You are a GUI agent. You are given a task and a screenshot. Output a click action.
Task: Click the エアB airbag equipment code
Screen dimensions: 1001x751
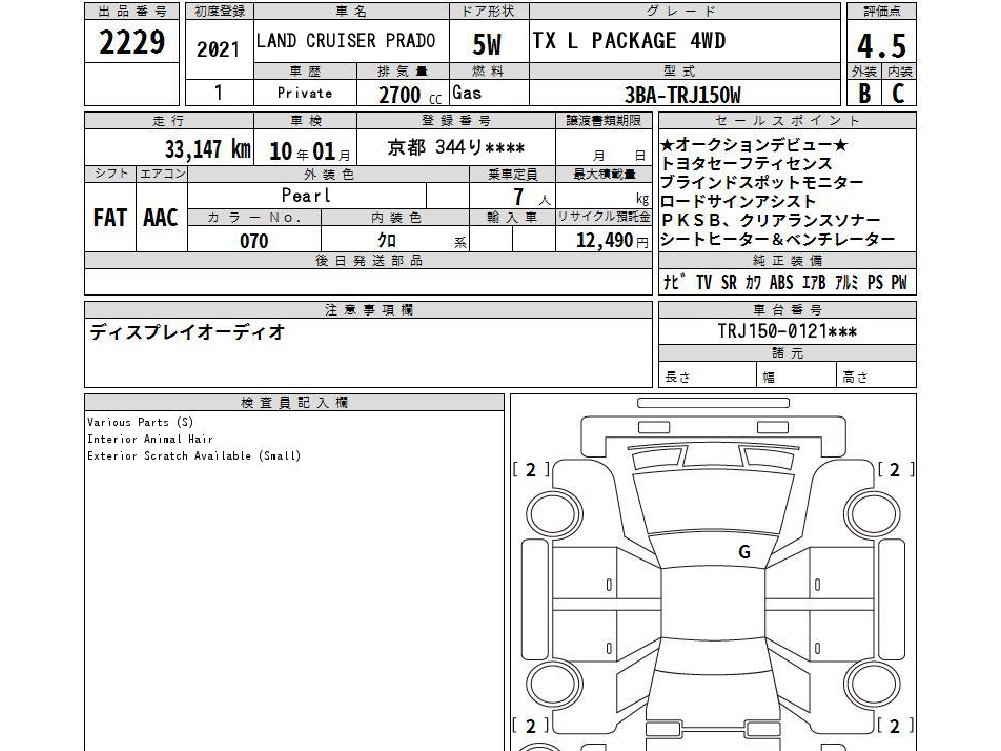[x=814, y=282]
